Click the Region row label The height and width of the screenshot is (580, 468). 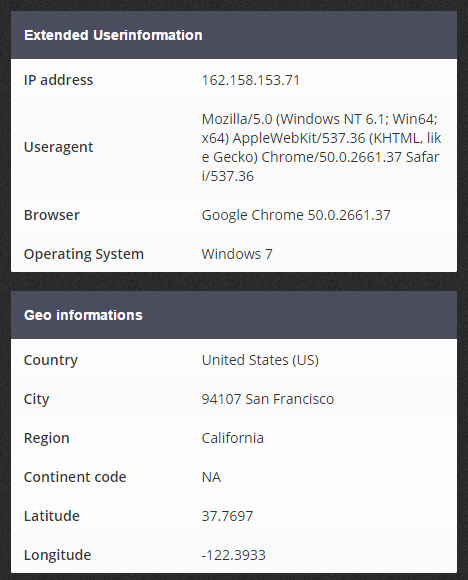pyautogui.click(x=47, y=438)
